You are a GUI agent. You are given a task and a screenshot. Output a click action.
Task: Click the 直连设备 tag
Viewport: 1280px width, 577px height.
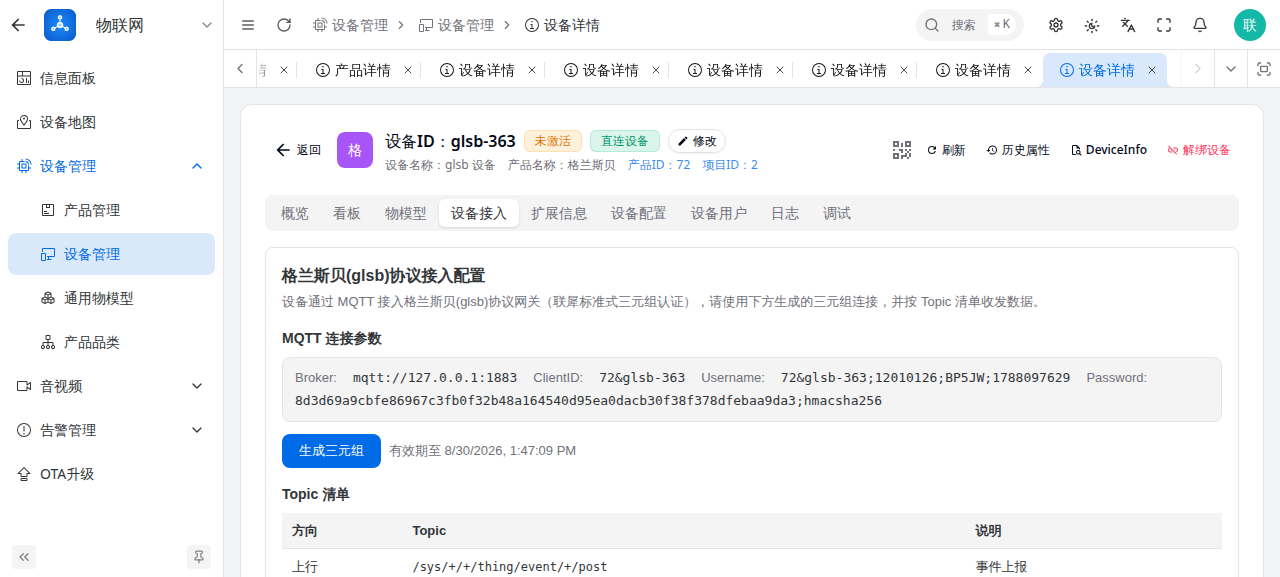coord(625,141)
